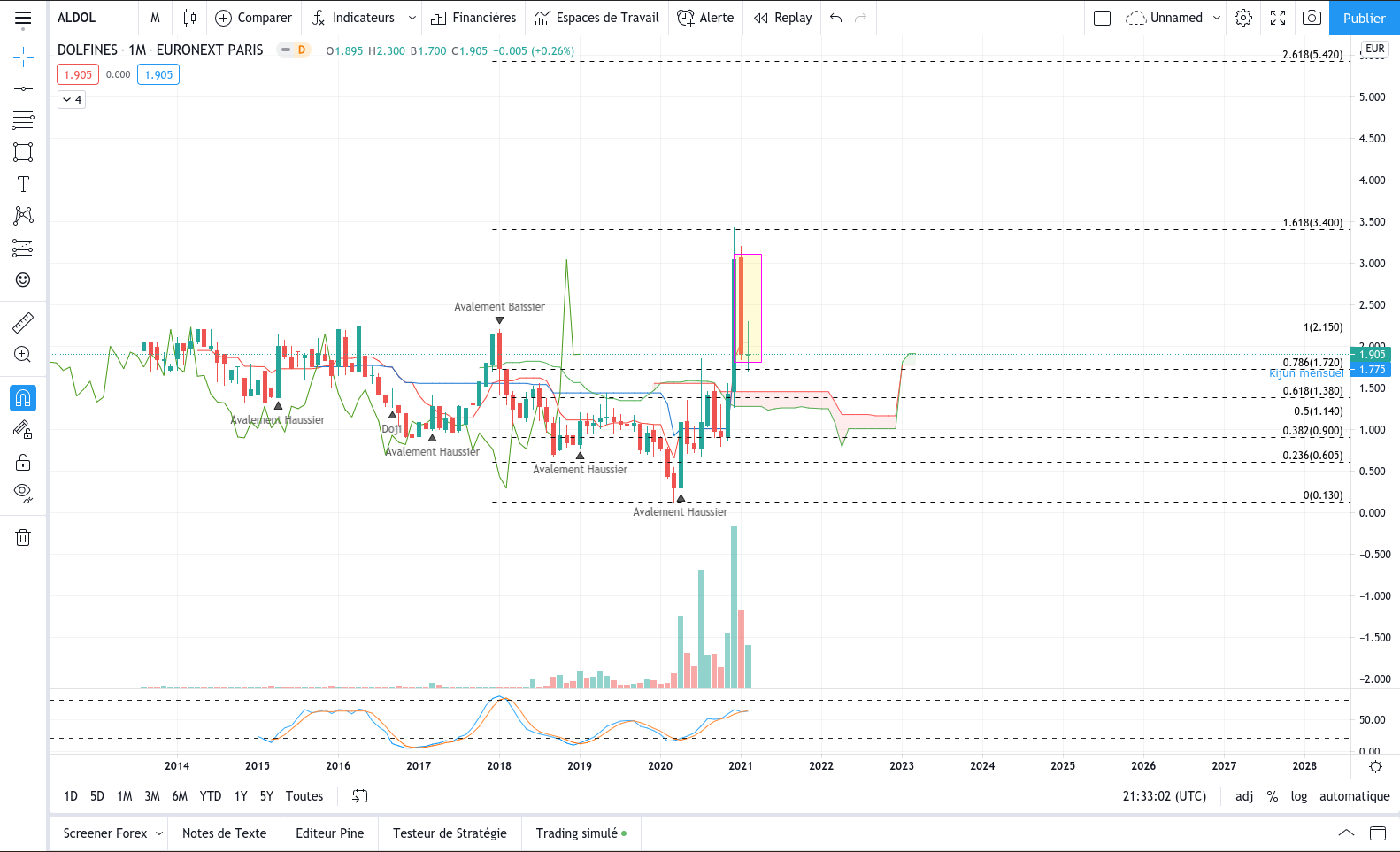Expand the Indicateurs dropdown arrow
1400x852 pixels.
tap(412, 18)
